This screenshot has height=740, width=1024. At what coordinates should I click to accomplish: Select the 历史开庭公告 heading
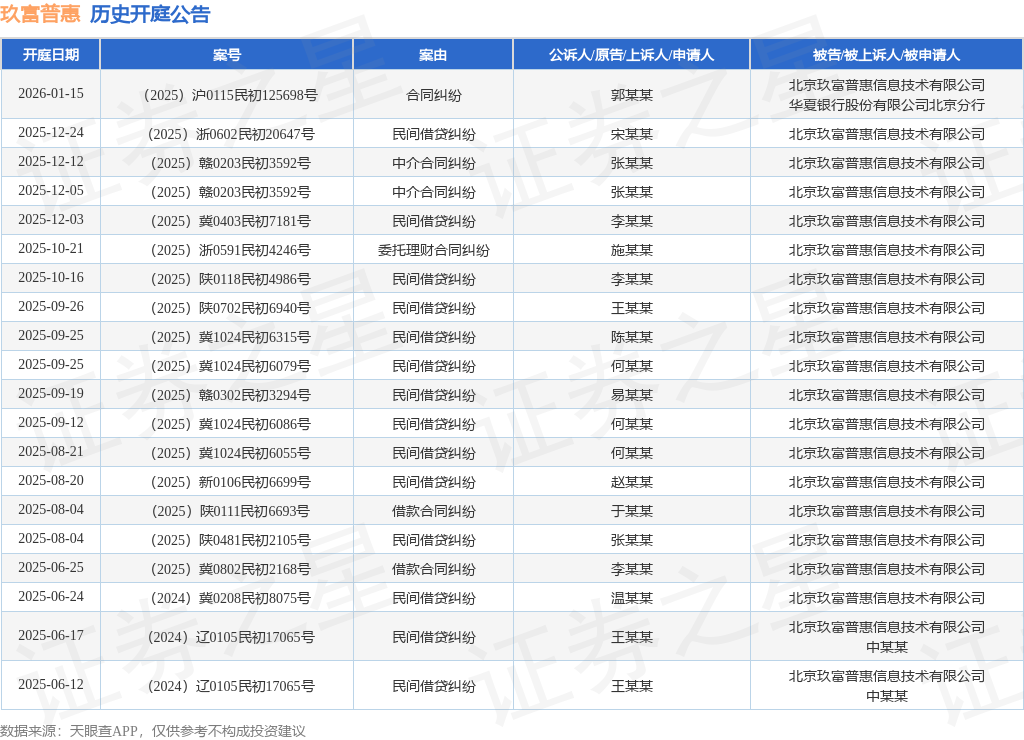coord(150,14)
